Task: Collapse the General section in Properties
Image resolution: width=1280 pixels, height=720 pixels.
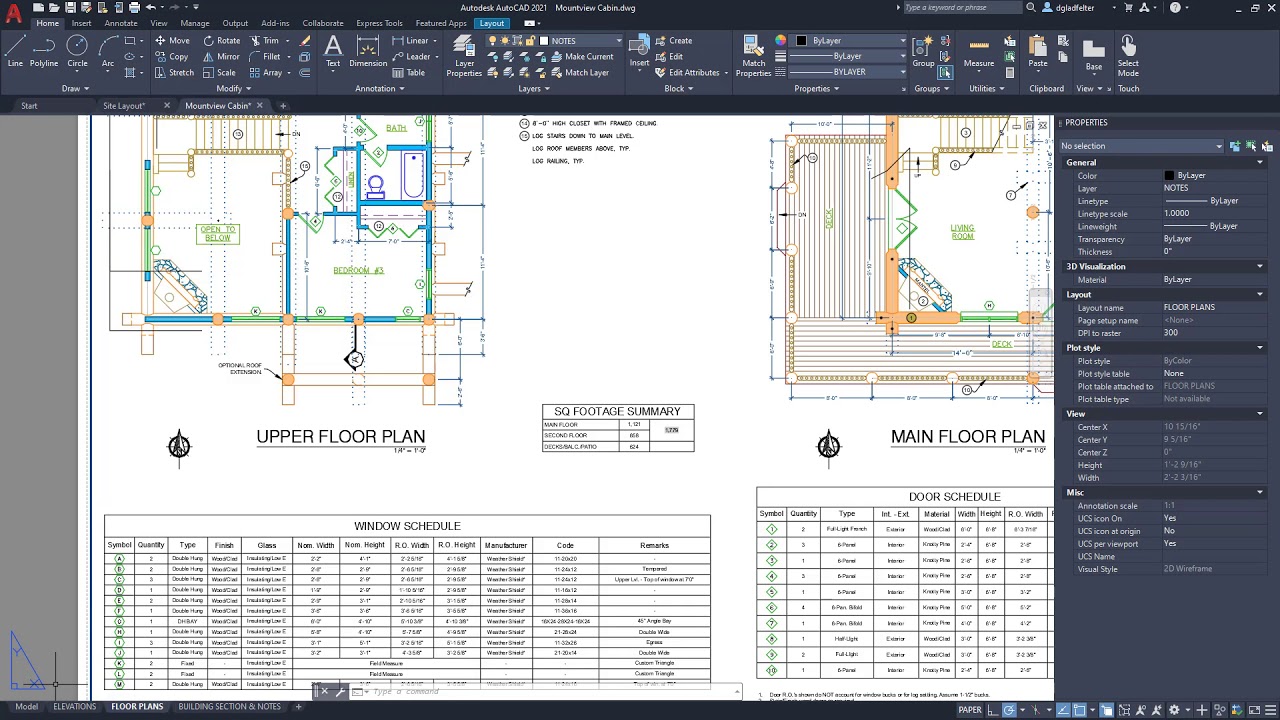Action: pos(1260,162)
